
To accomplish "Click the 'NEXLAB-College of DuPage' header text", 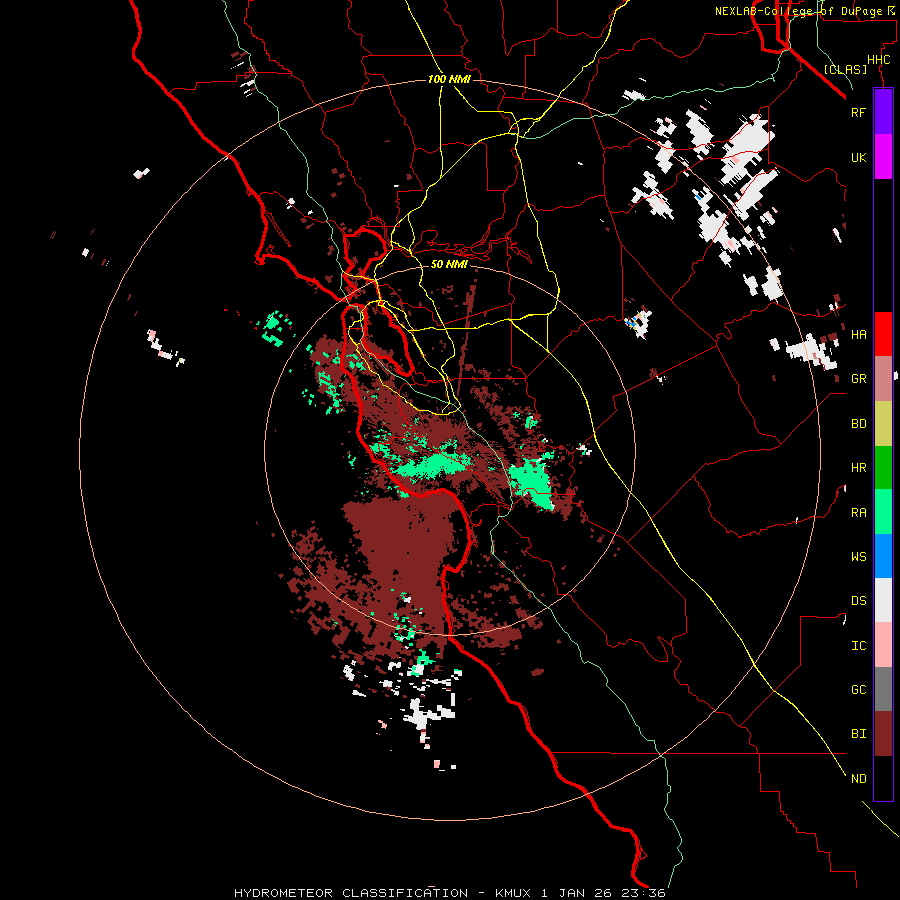I will click(798, 11).
